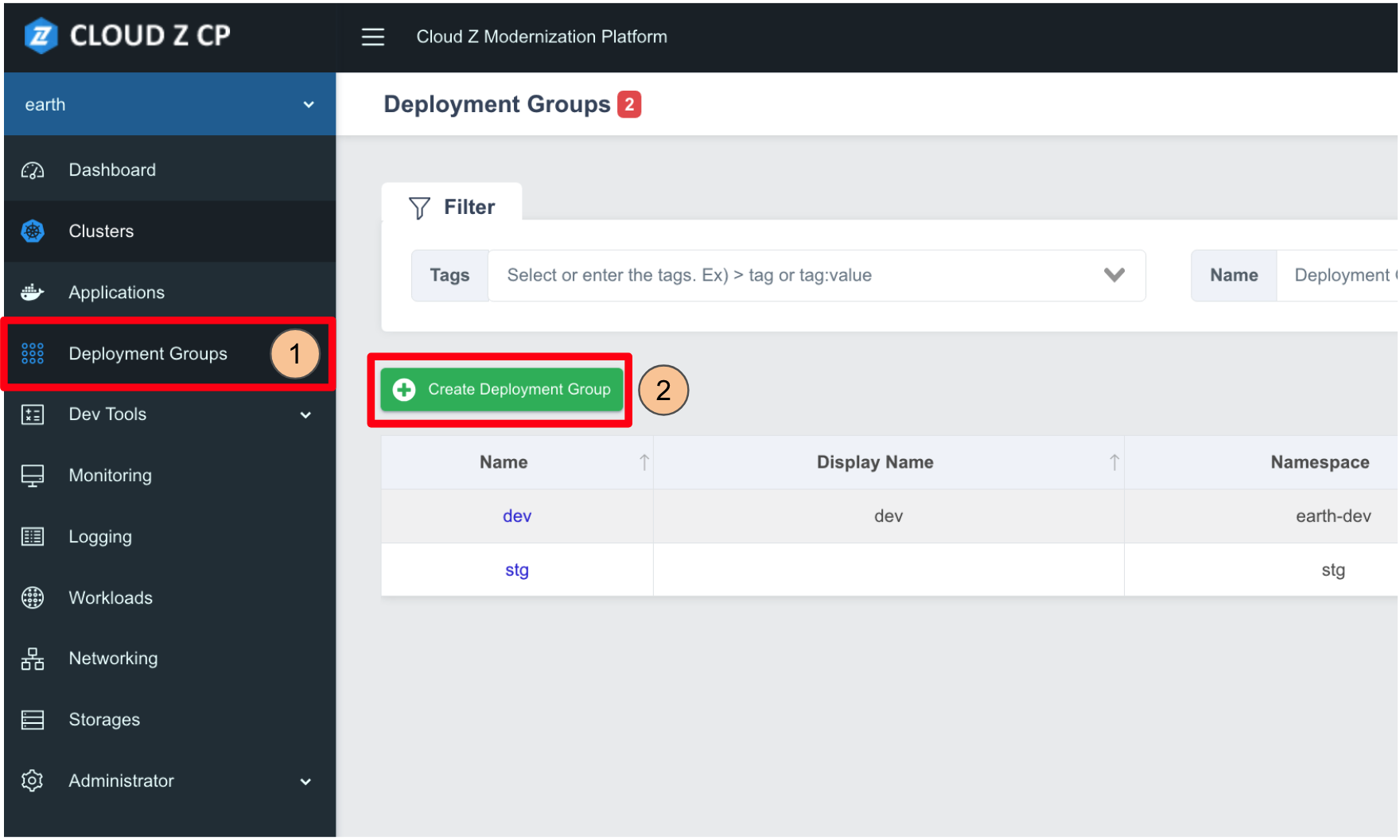Click the Name filter label
The image size is (1400, 840).
click(1234, 275)
